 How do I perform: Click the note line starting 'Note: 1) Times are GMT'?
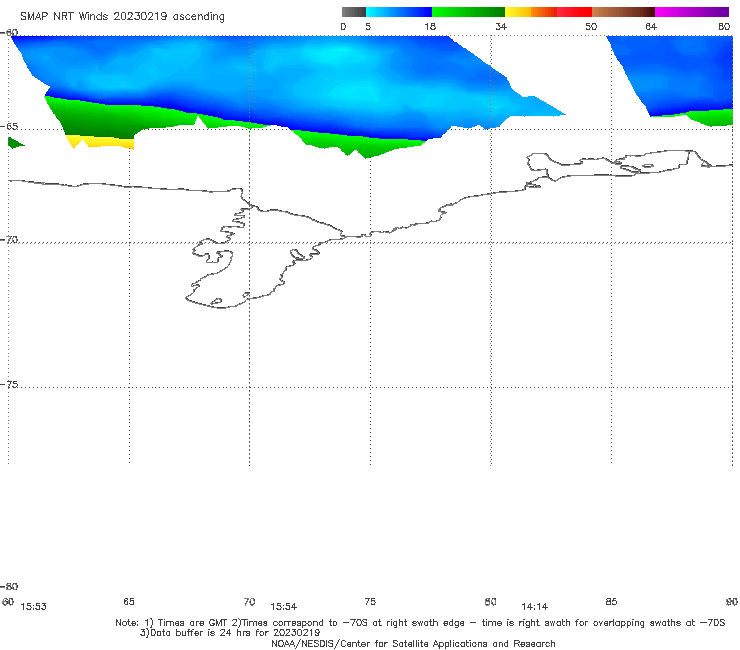coord(420,623)
